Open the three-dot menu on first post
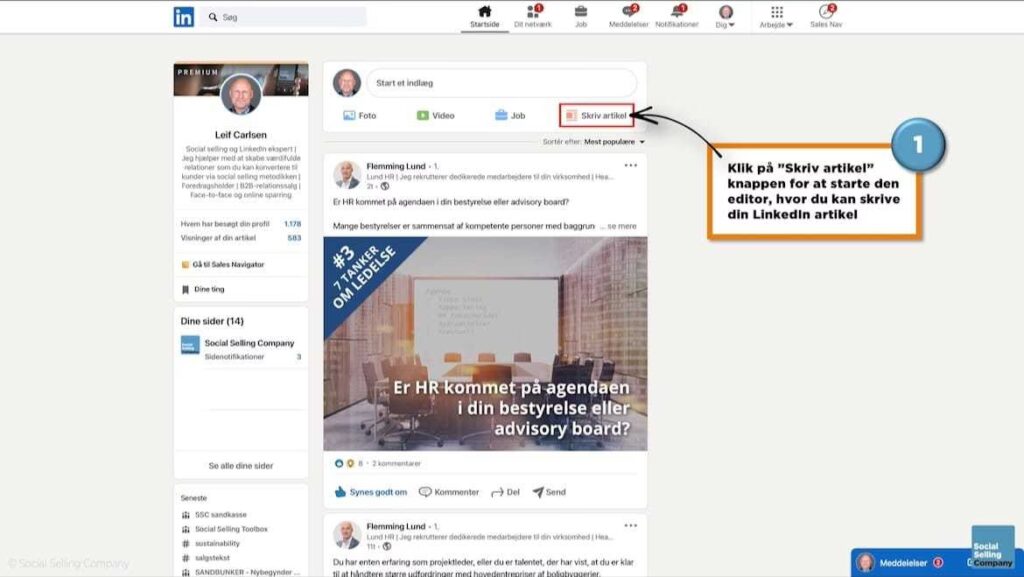 point(630,165)
